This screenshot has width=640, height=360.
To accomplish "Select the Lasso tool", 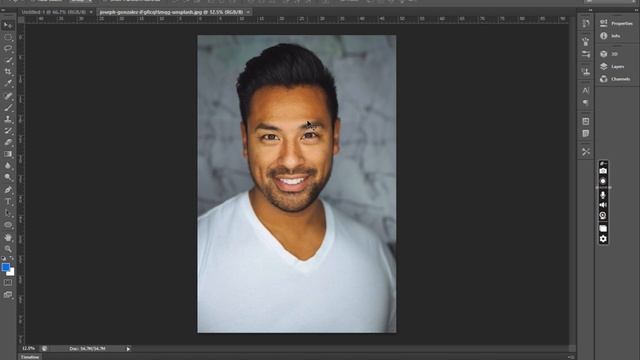I will pos(8,49).
